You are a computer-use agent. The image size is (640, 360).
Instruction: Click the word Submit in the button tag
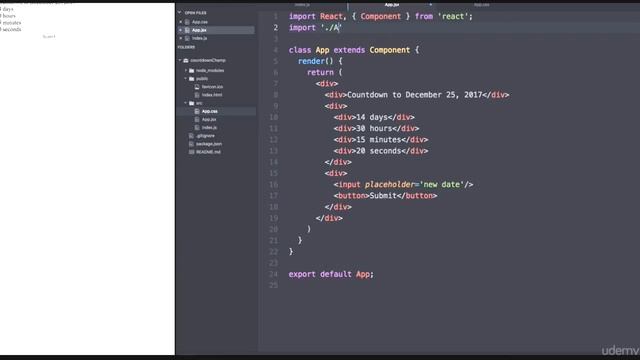383,196
